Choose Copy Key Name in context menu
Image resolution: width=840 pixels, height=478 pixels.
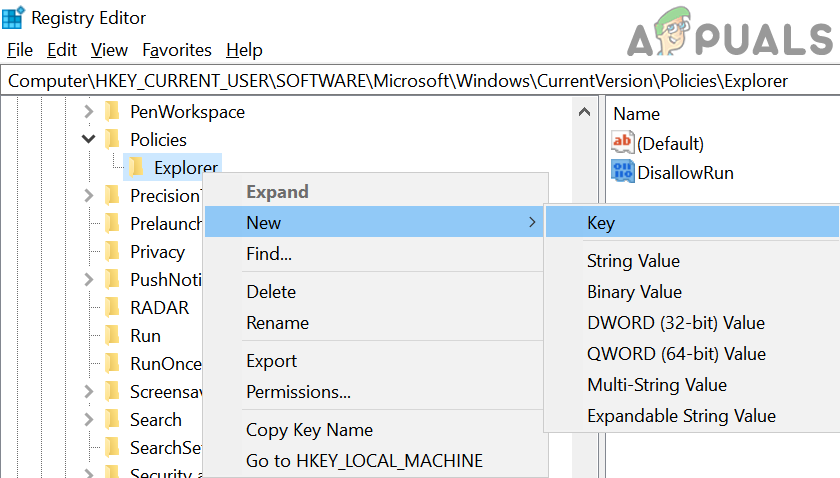pos(374,430)
